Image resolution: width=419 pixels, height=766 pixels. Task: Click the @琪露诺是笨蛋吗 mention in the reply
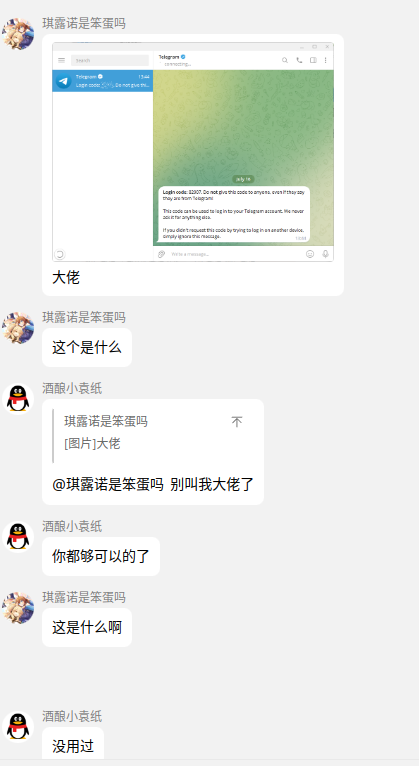click(107, 484)
